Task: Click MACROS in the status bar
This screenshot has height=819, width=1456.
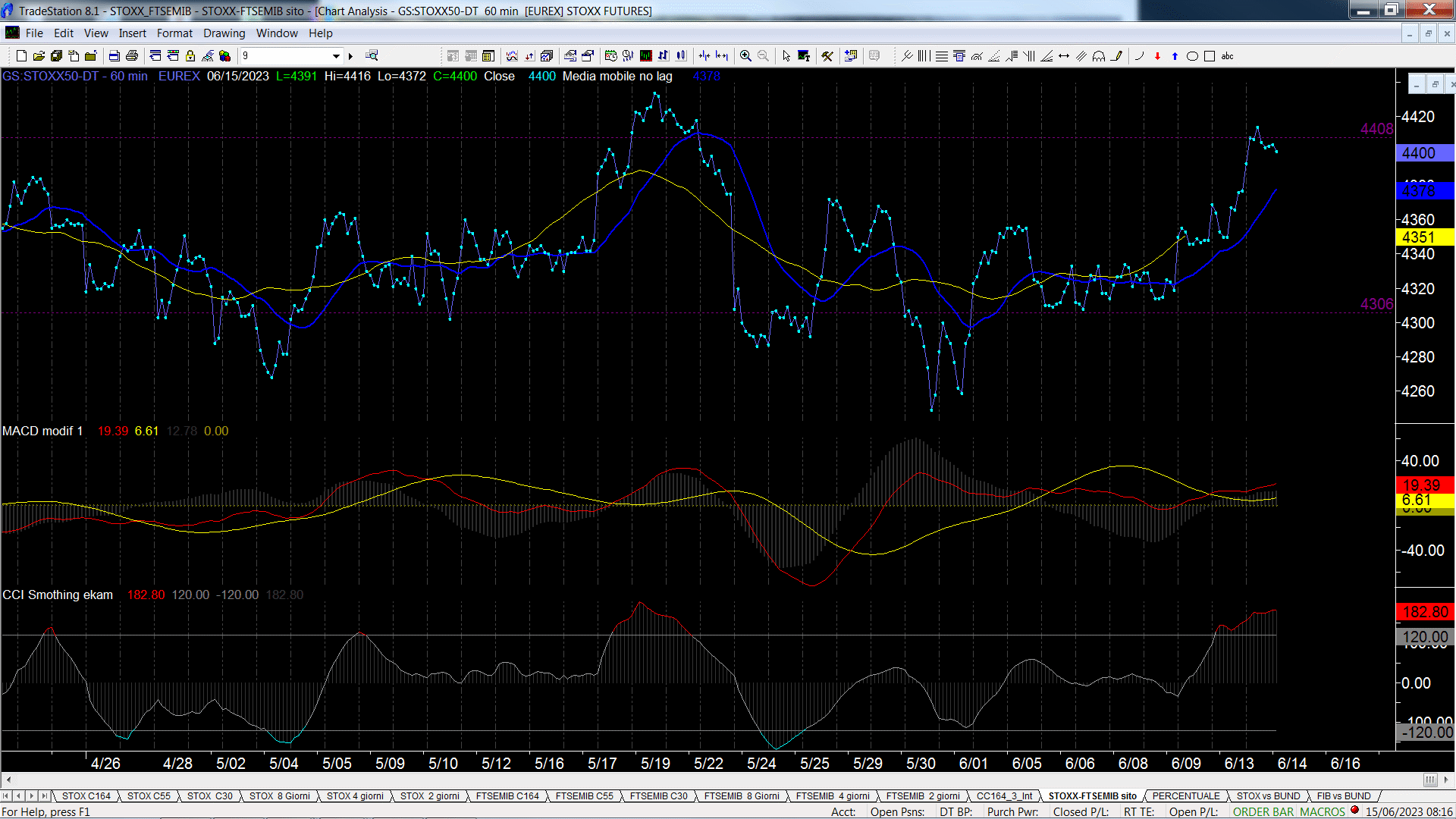Action: click(1323, 812)
